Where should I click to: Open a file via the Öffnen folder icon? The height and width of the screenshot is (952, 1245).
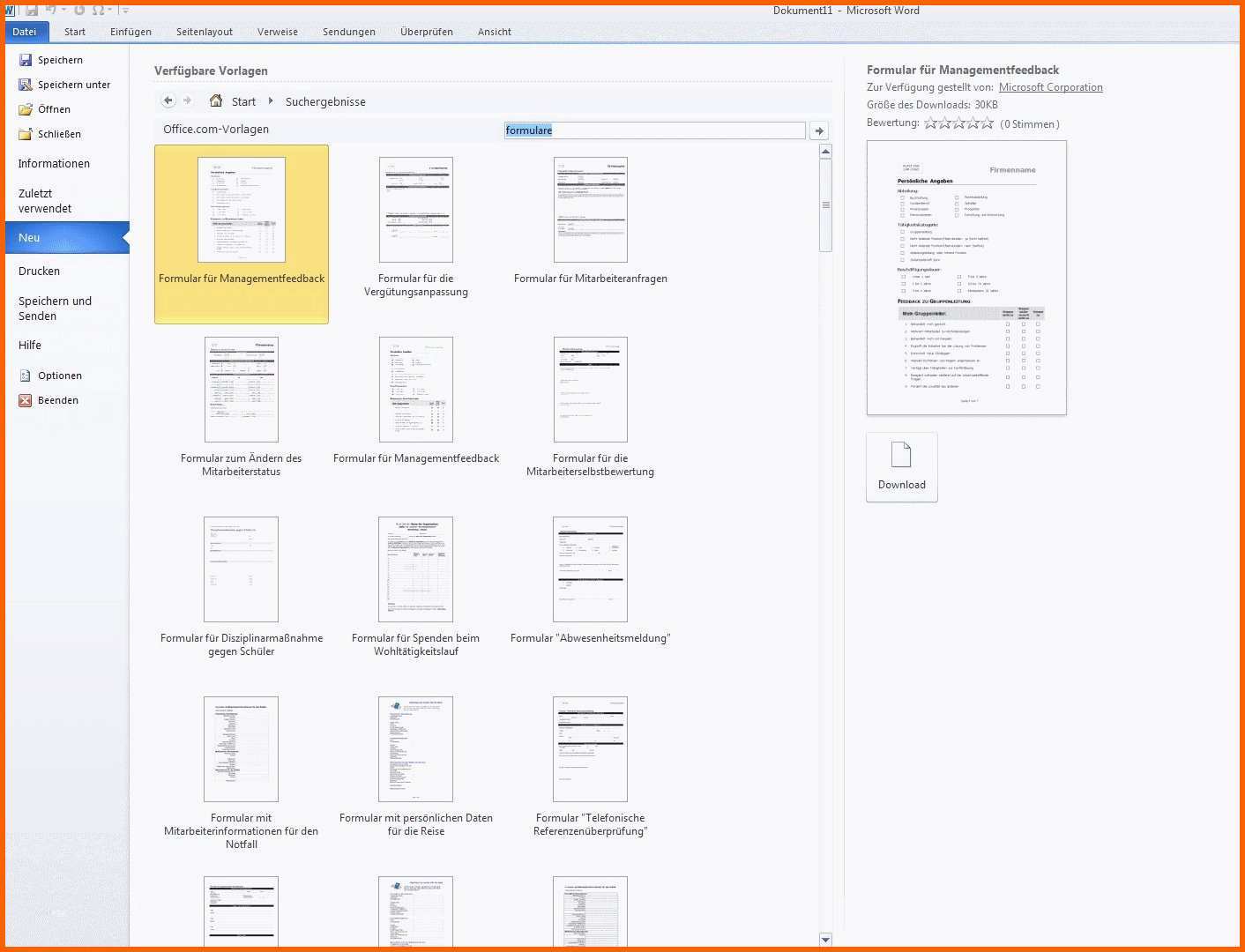26,109
